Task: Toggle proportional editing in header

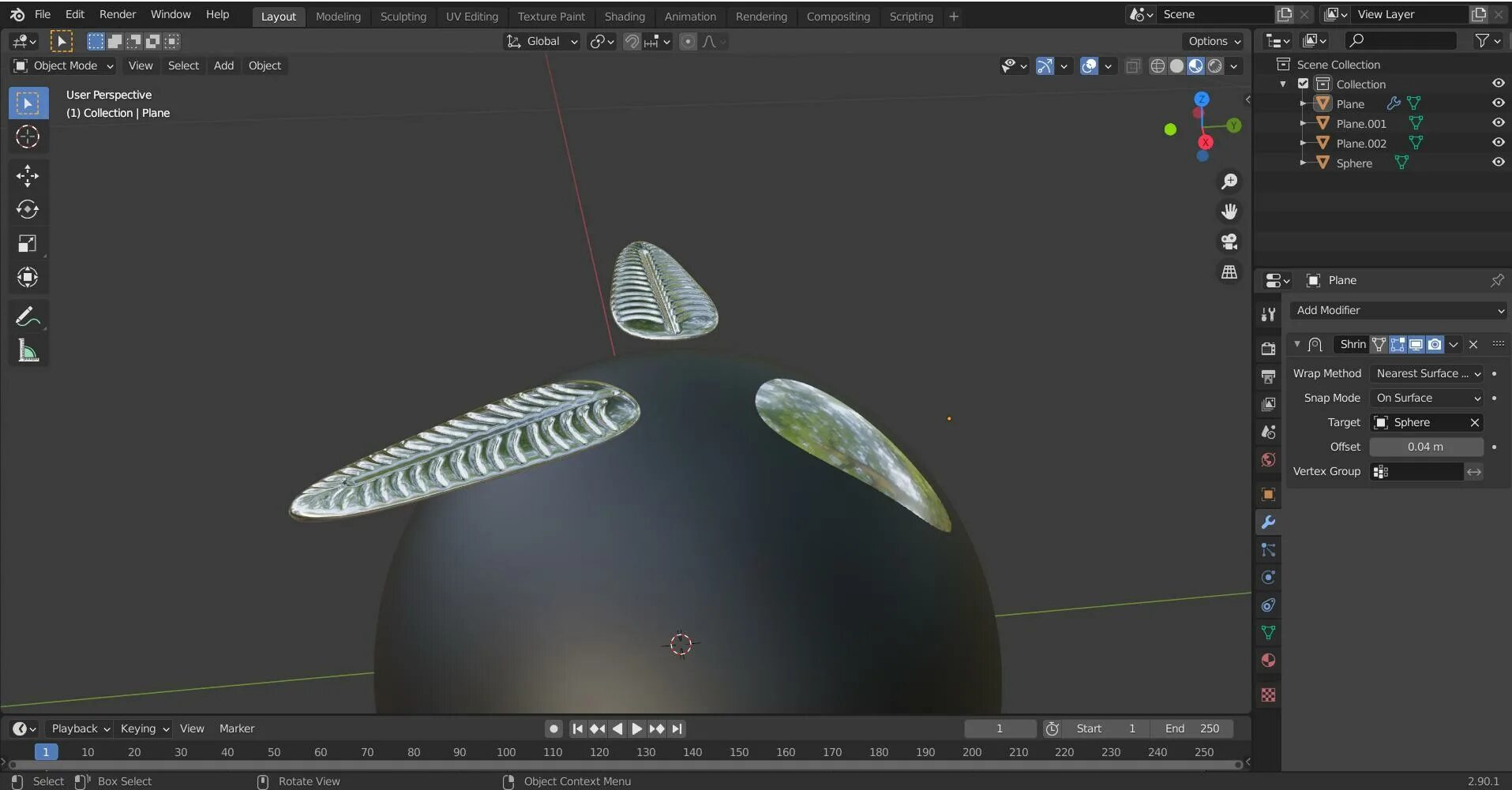Action: click(x=688, y=41)
